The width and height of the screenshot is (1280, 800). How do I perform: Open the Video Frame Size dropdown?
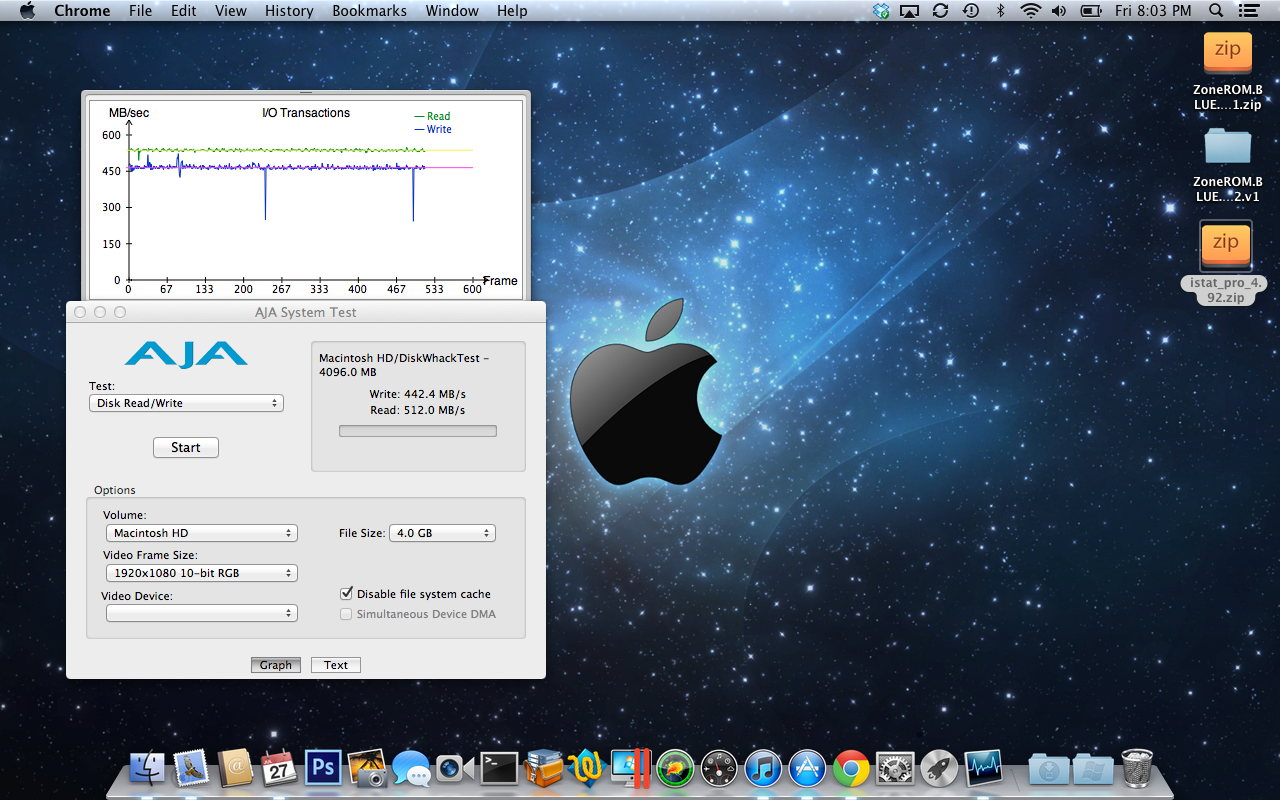tap(202, 573)
